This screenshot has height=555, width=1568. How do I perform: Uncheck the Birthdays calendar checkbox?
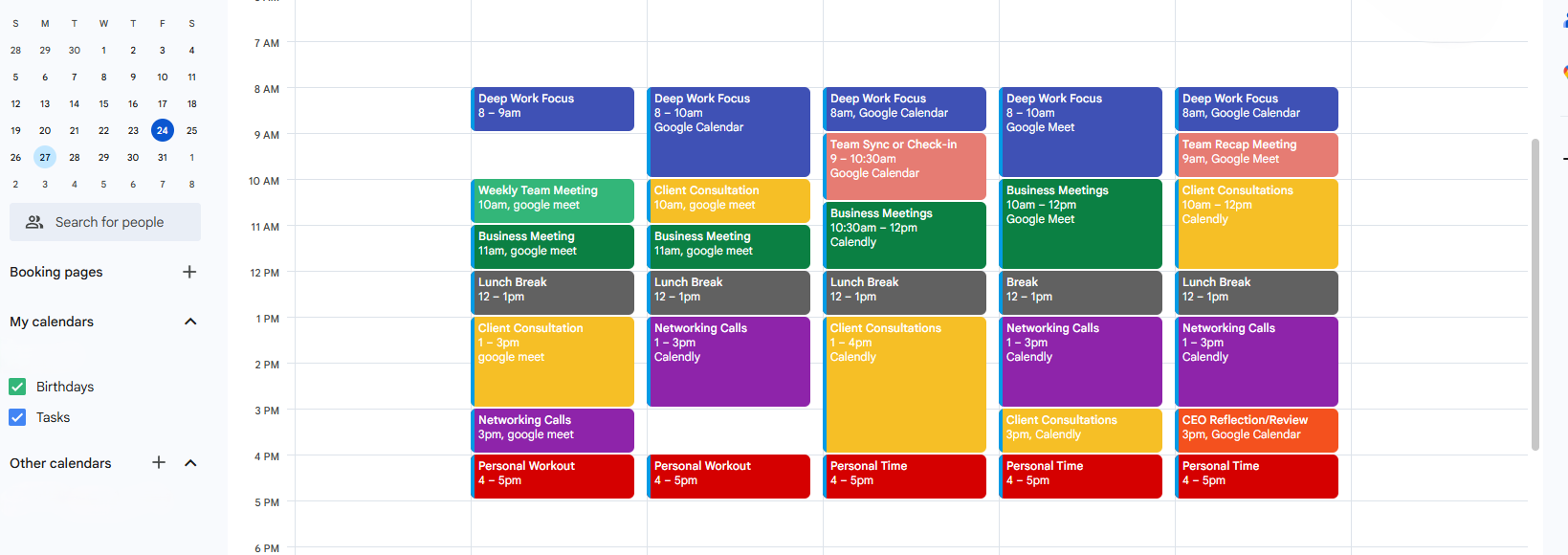(17, 387)
